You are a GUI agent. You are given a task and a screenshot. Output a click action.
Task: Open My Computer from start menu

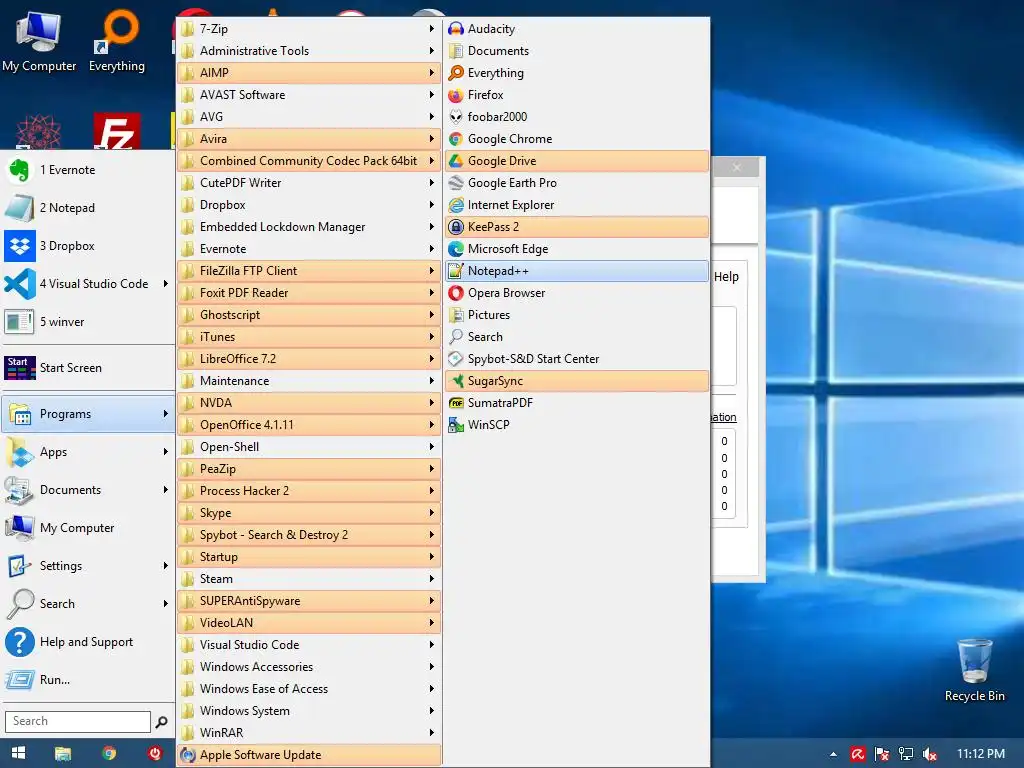tap(88, 528)
